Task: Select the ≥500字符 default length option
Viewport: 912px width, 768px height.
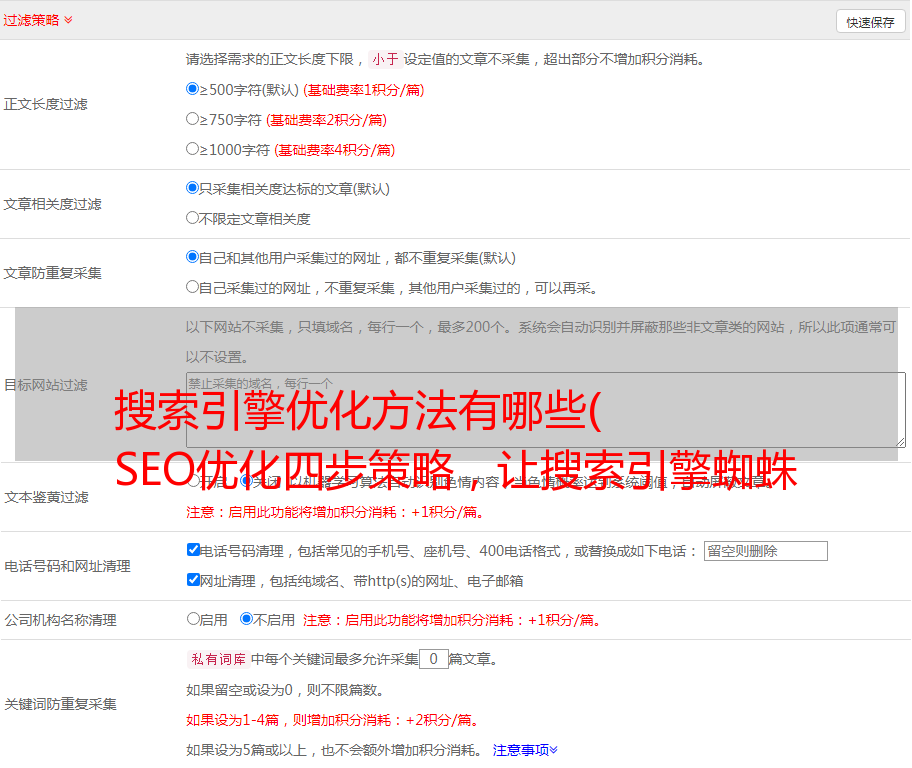Action: click(192, 89)
